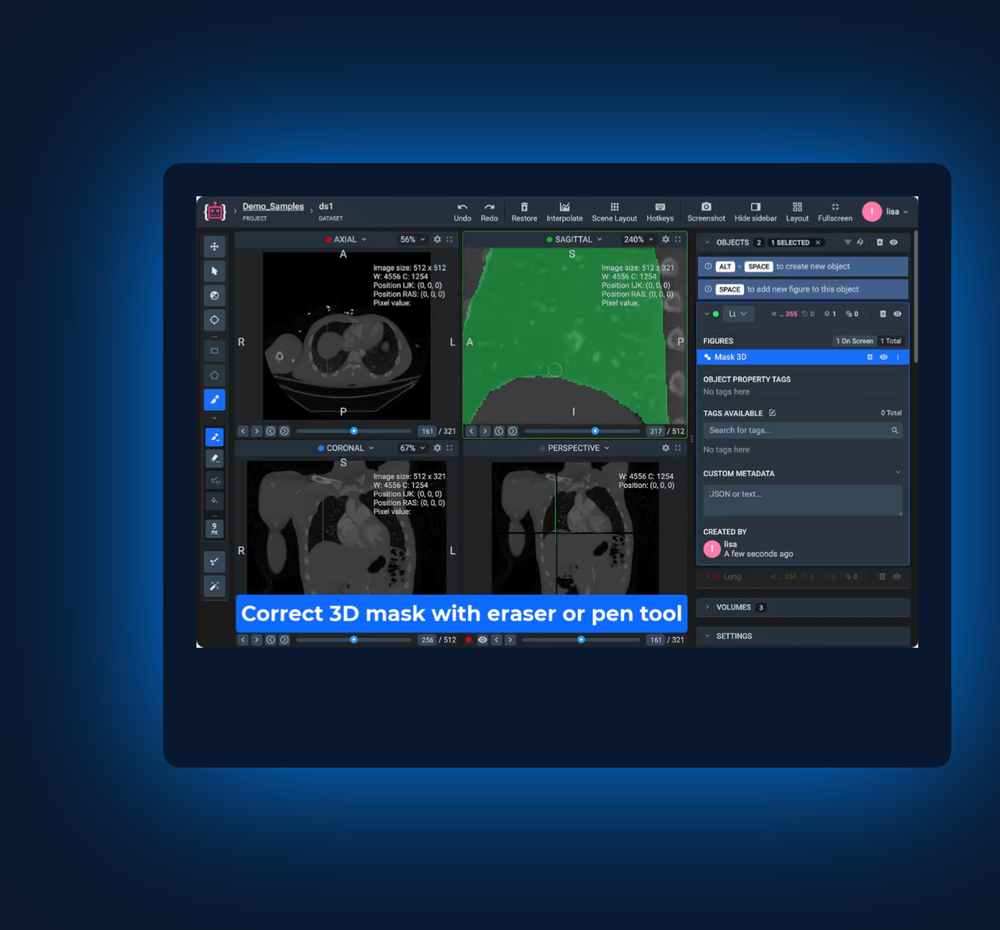Click the Search for tags field
The height and width of the screenshot is (930, 1000).
pos(802,431)
